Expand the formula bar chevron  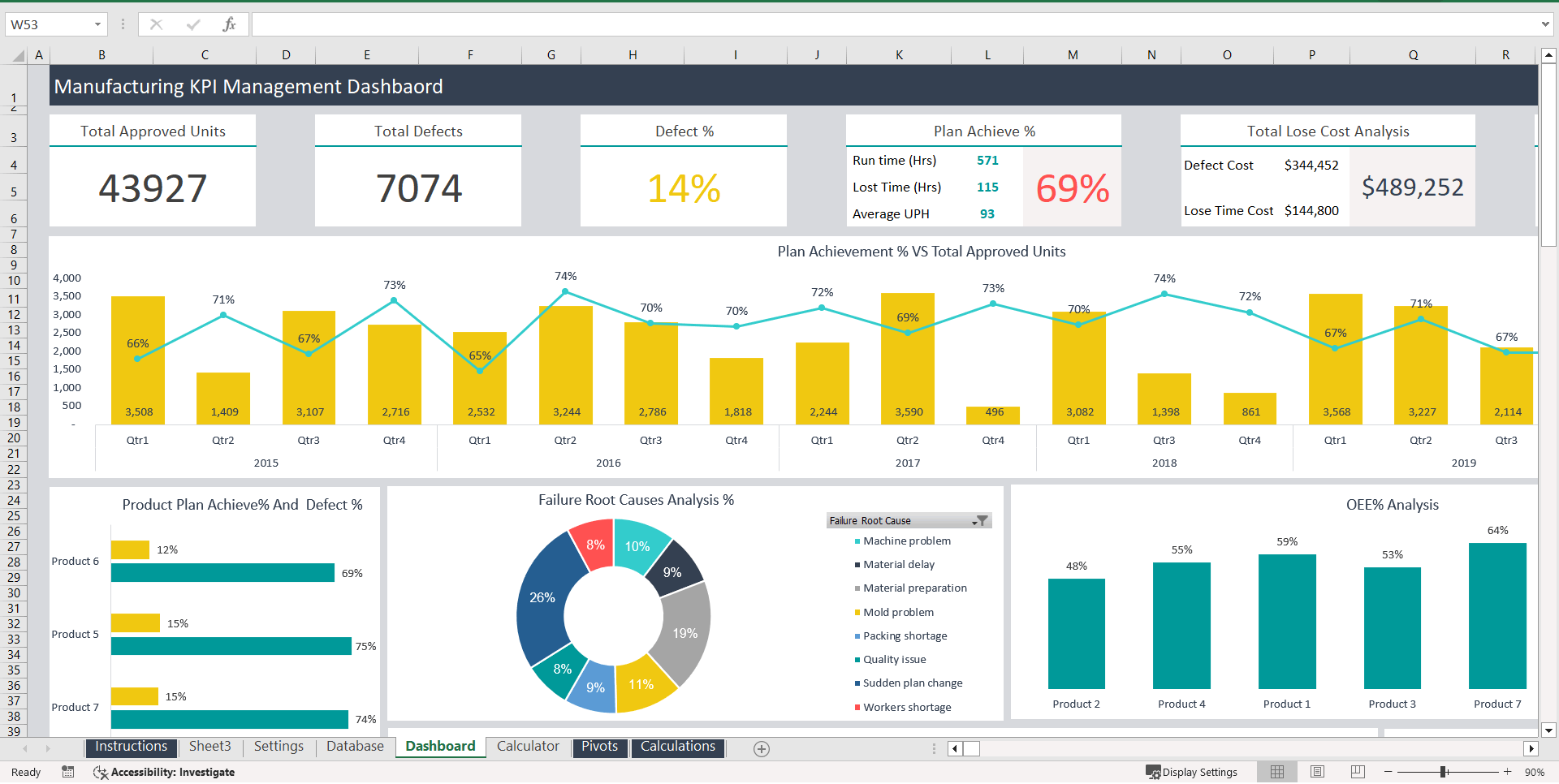(1545, 24)
